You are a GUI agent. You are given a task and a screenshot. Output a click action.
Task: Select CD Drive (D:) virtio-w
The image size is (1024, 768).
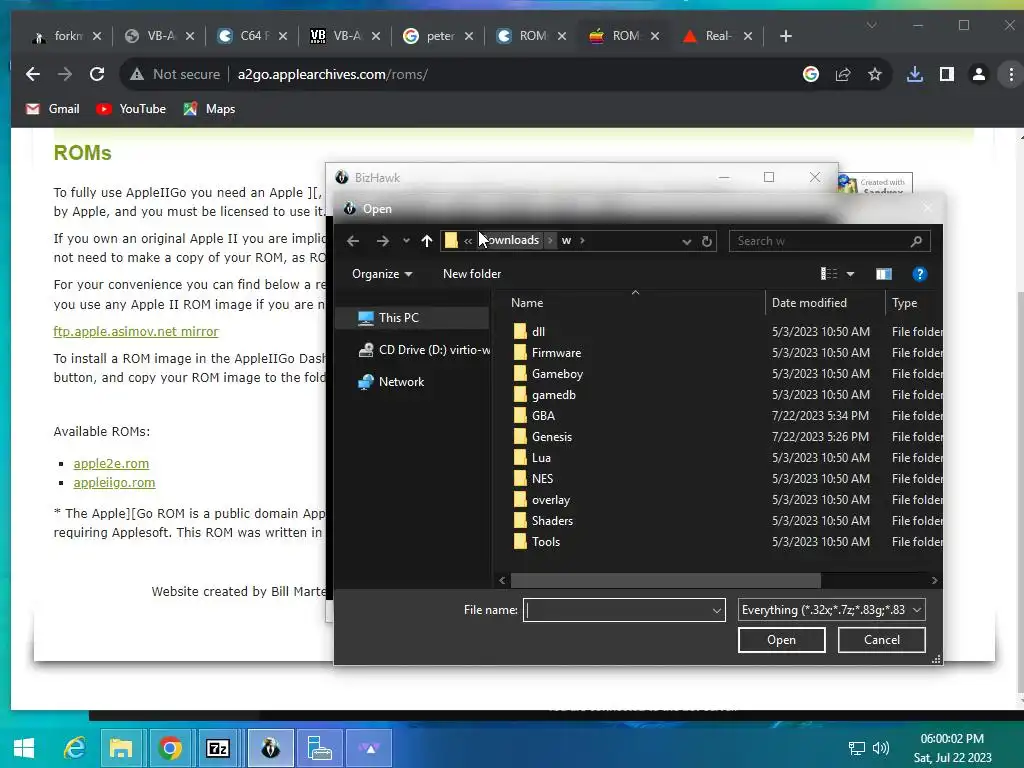423,350
